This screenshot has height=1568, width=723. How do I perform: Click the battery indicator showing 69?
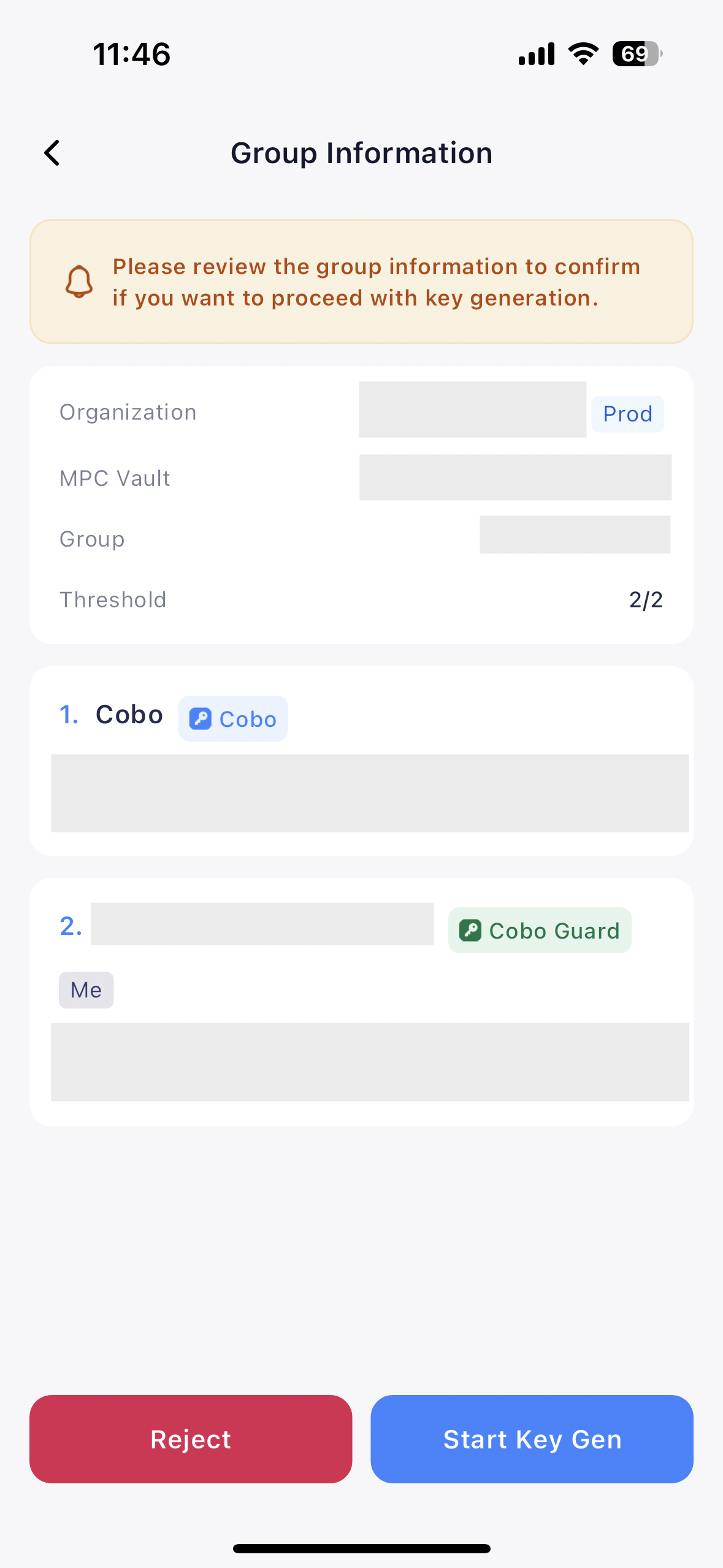pyautogui.click(x=637, y=53)
